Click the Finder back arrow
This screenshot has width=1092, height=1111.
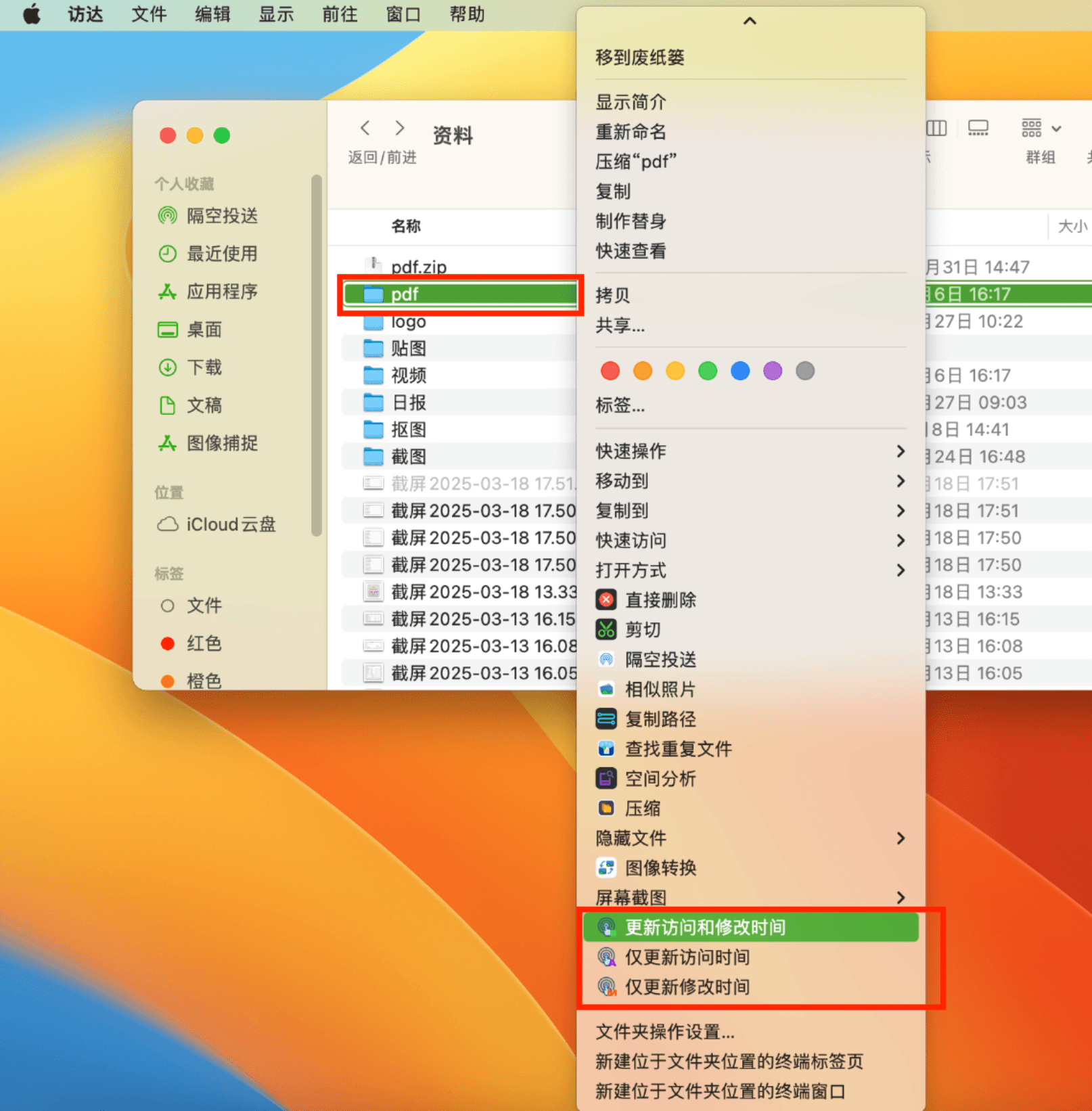coord(365,128)
